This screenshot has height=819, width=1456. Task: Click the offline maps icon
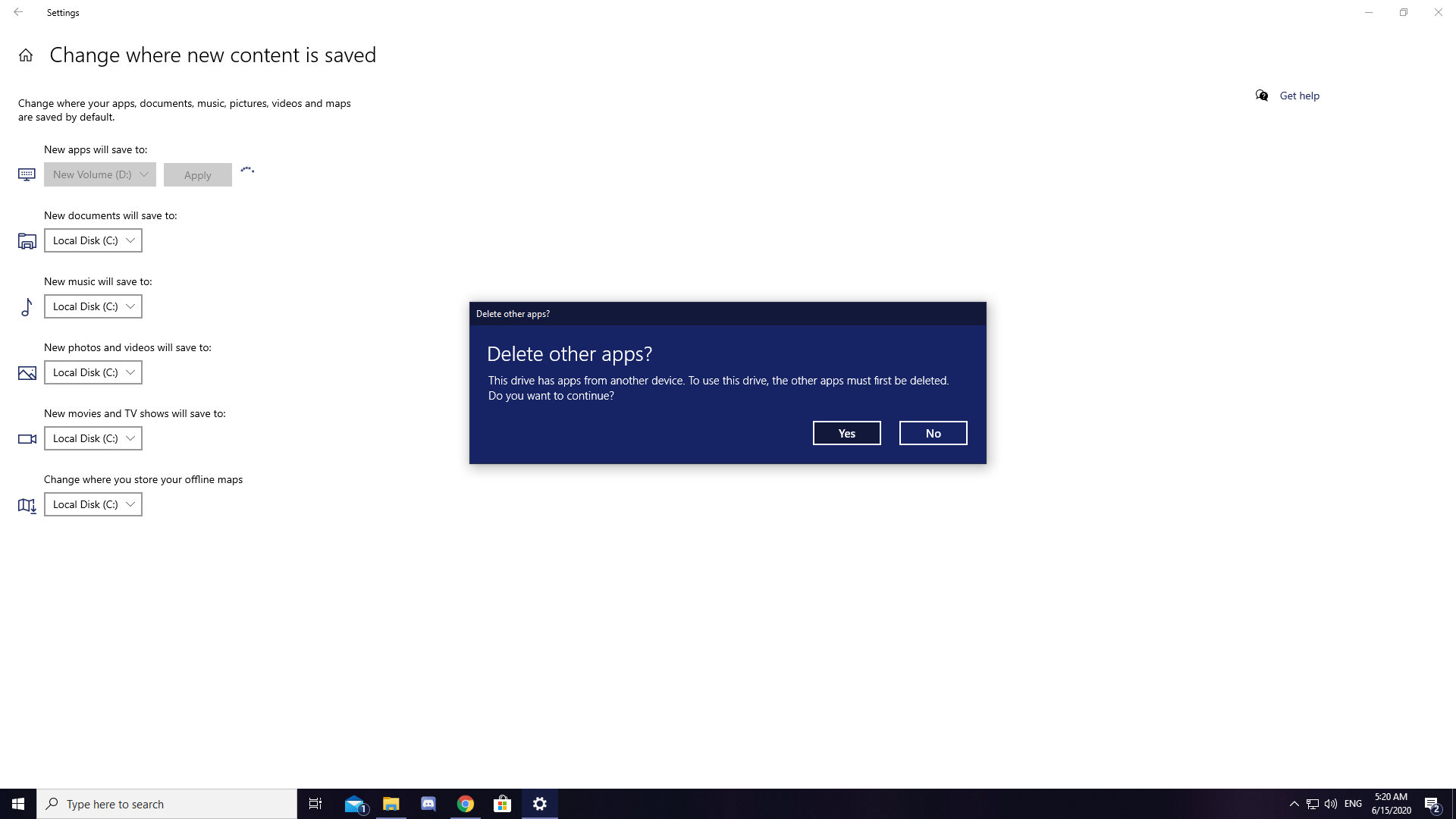click(x=27, y=506)
